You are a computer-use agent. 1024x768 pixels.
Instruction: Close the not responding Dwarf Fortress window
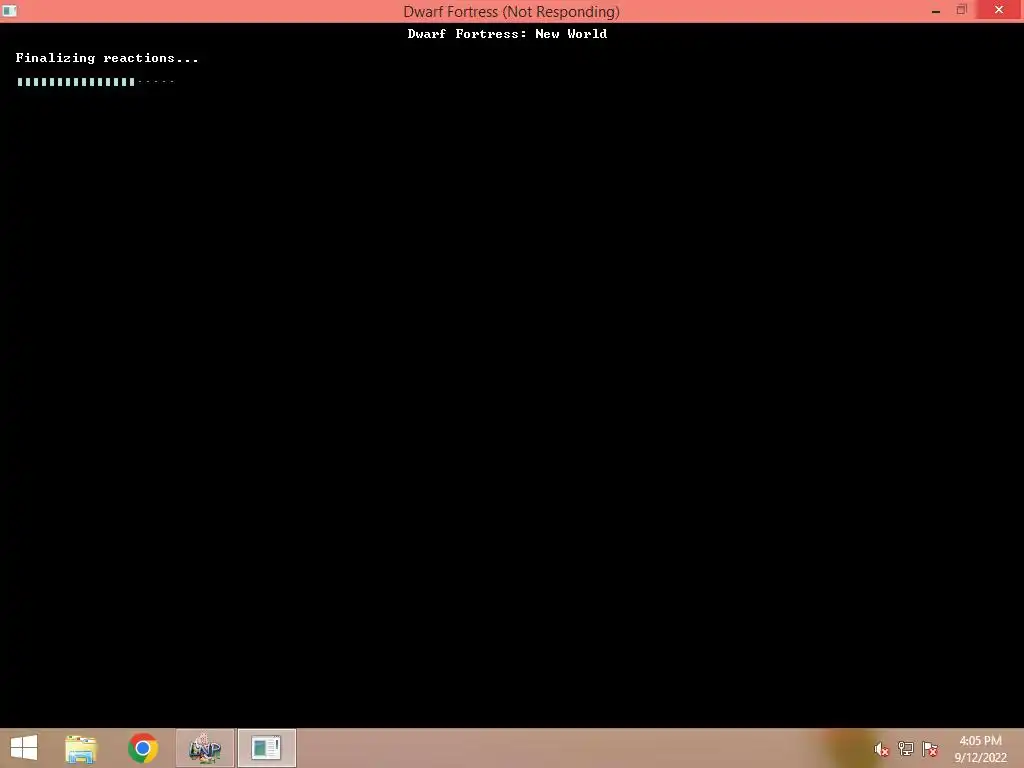pyautogui.click(x=999, y=9)
